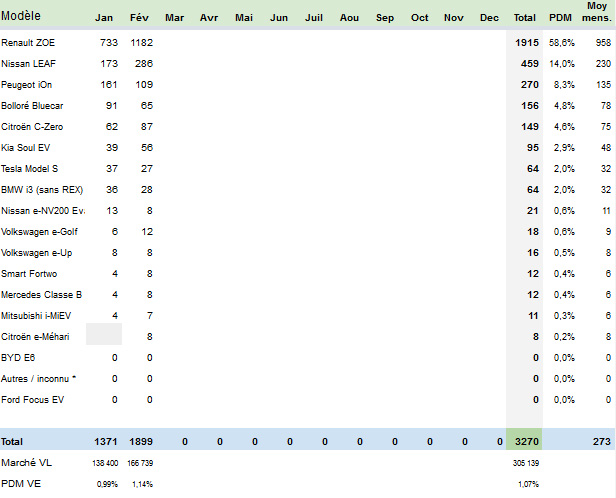This screenshot has height=498, width=616.
Task: Click Renault ZOE January value 733
Action: (x=109, y=42)
